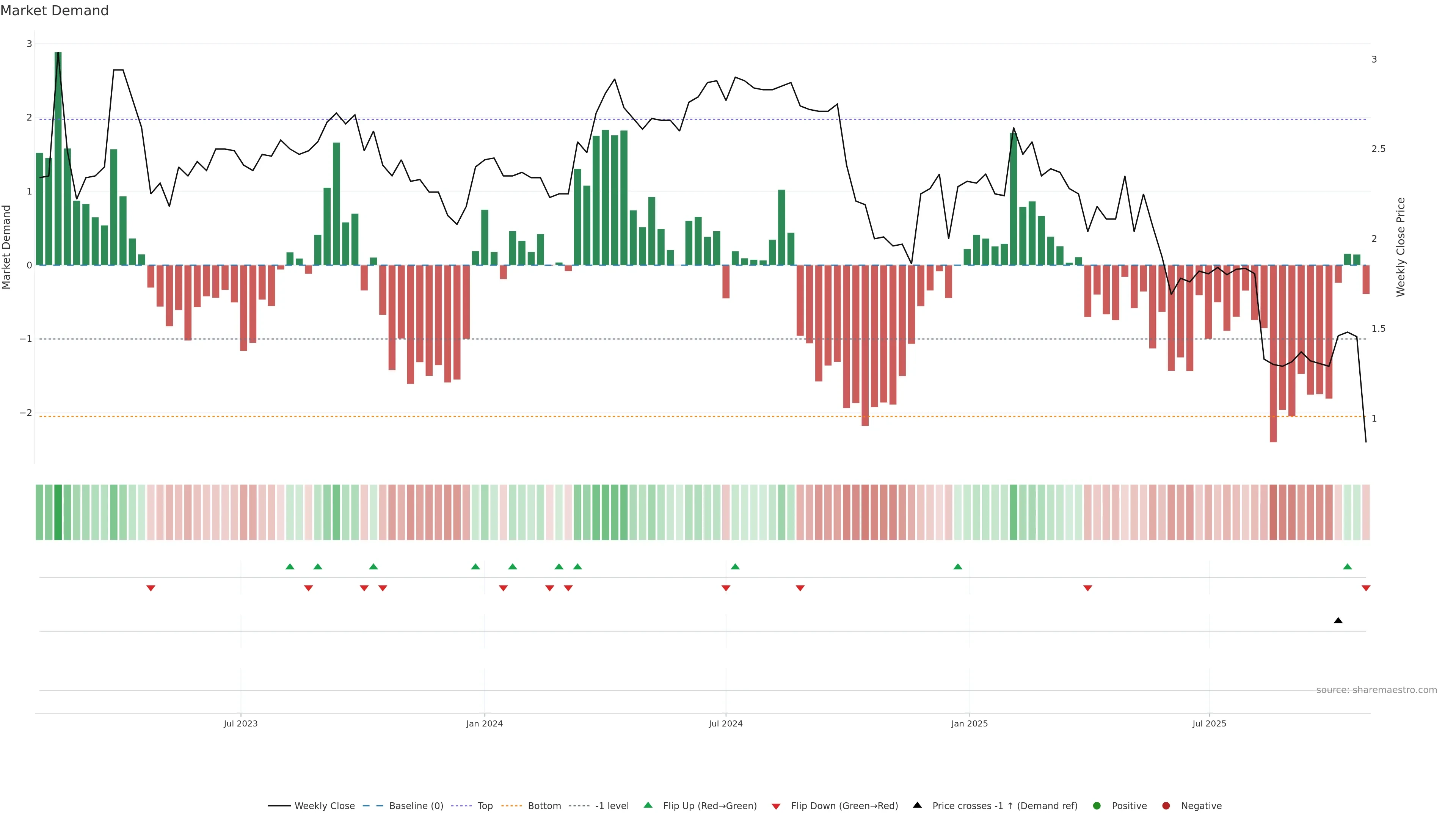The width and height of the screenshot is (1456, 819).
Task: Click the black Price crosses -1 legend triangle
Action: 917,805
